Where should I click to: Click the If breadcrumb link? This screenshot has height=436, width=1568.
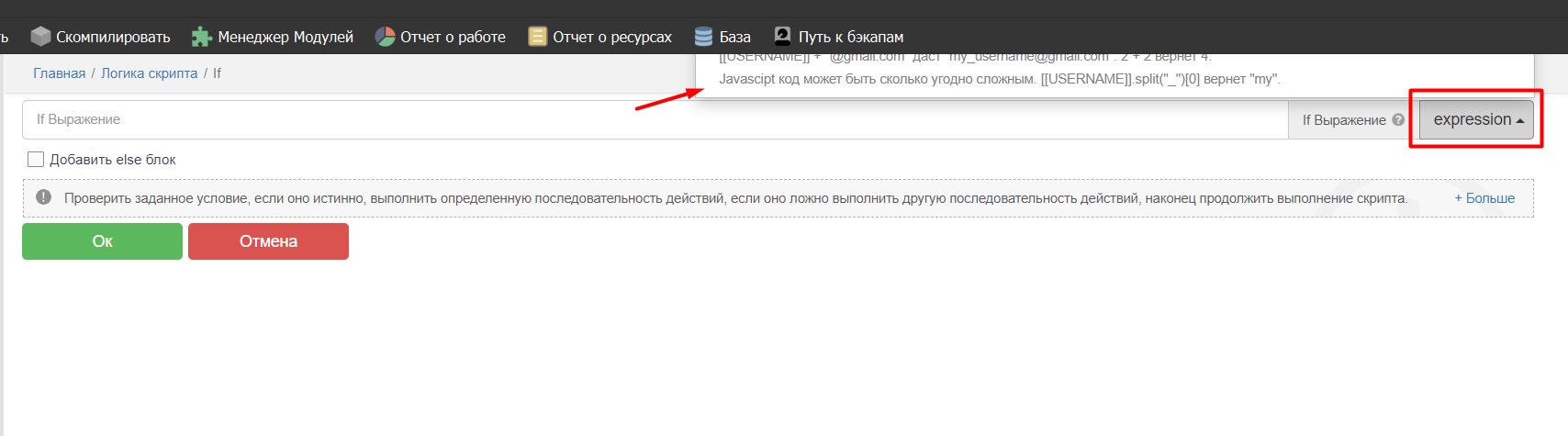pyautogui.click(x=217, y=73)
